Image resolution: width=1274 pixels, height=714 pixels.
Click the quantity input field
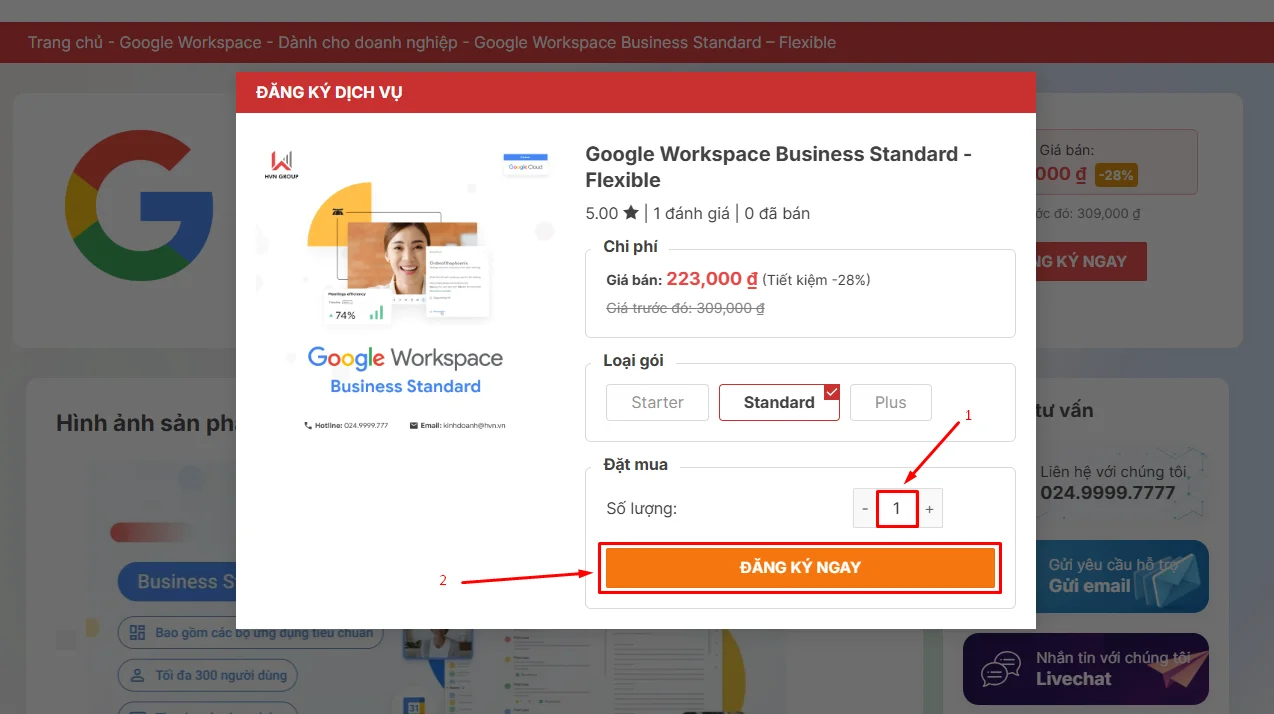(x=897, y=509)
